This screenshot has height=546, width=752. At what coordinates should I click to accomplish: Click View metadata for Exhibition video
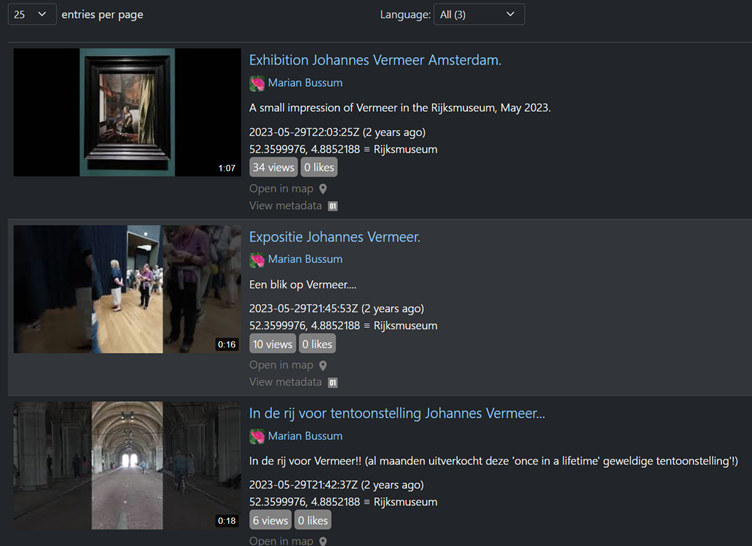(x=285, y=206)
